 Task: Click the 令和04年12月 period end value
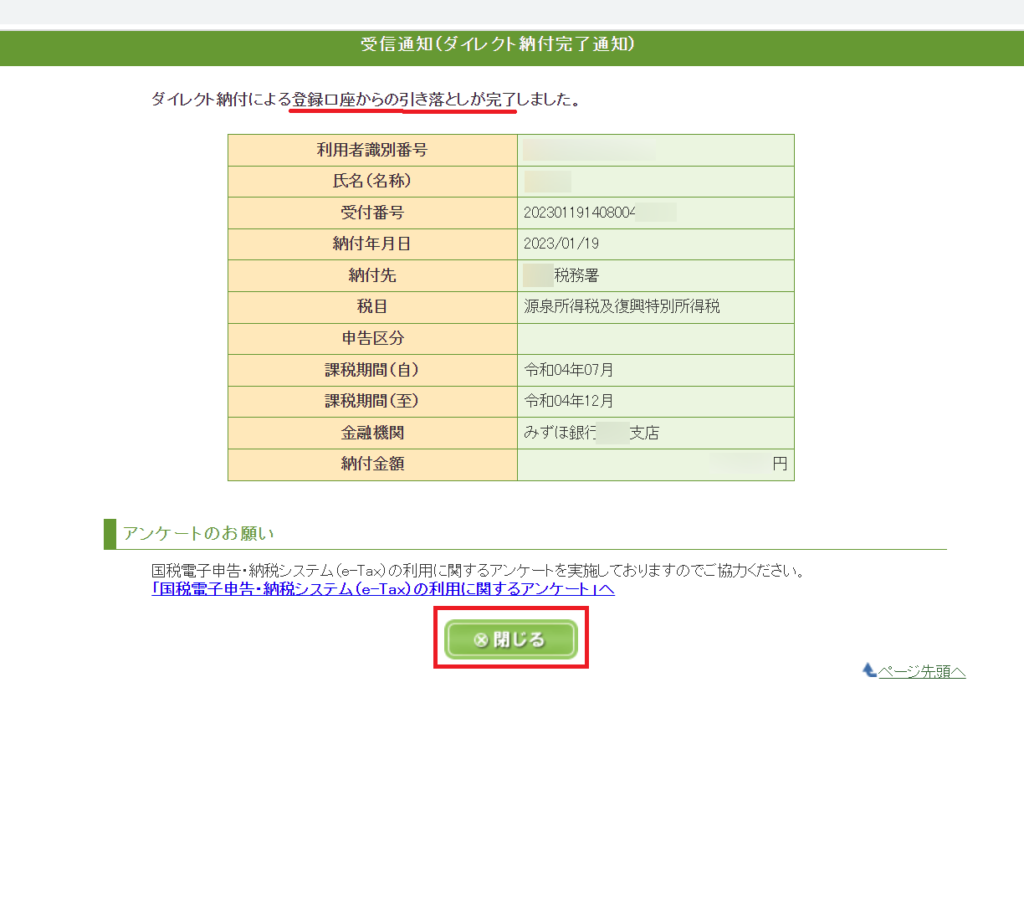(x=568, y=401)
